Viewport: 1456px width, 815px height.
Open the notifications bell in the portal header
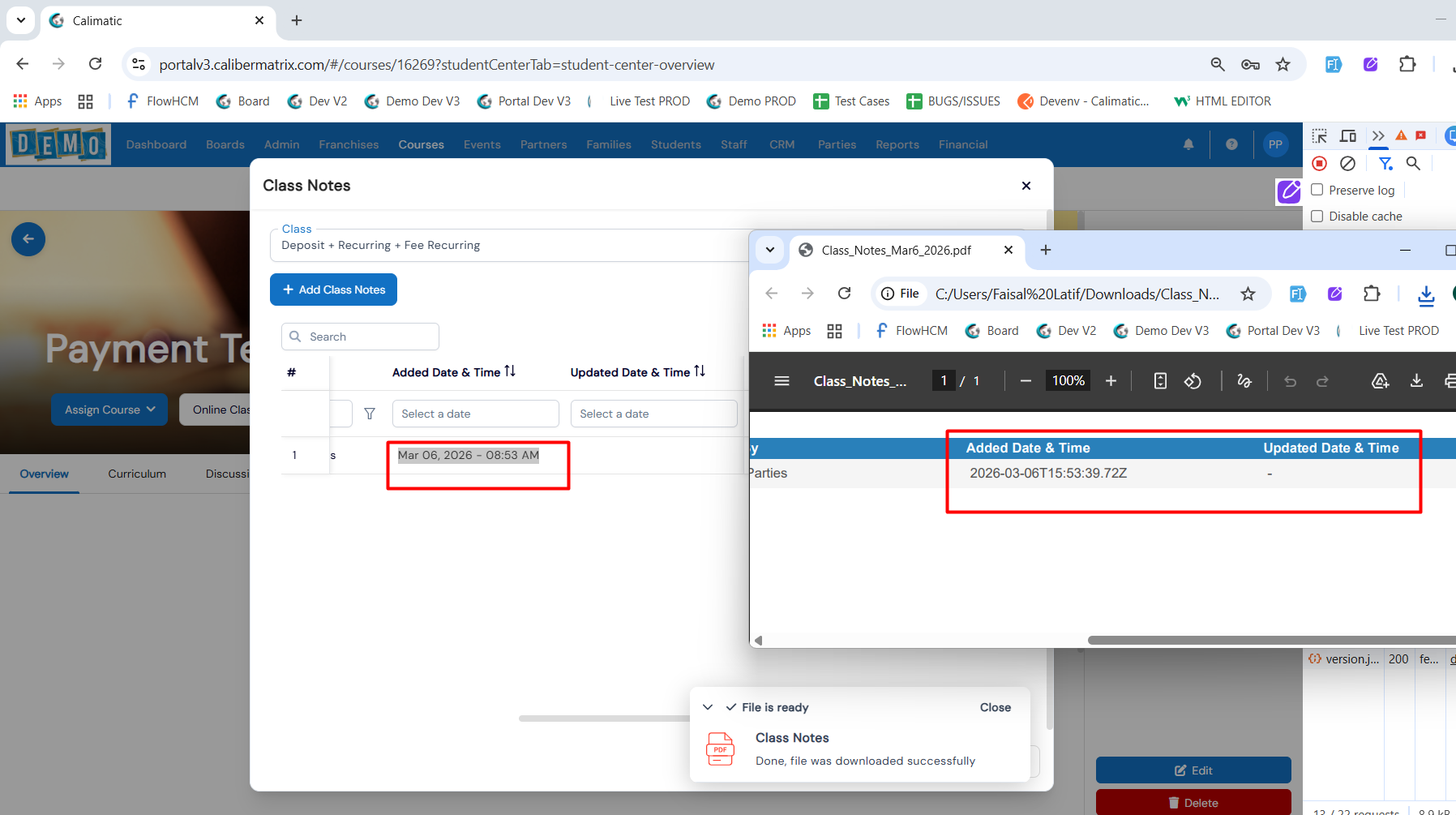point(1188,144)
